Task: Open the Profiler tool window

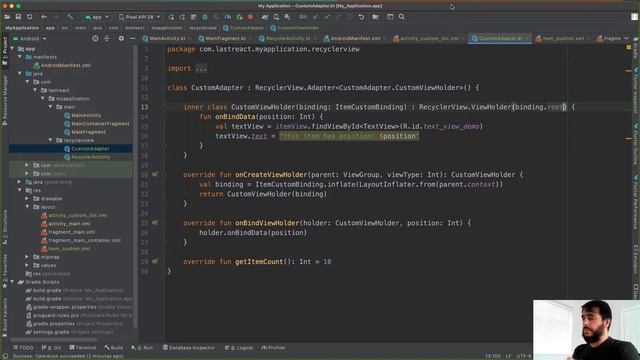Action: [x=273, y=348]
